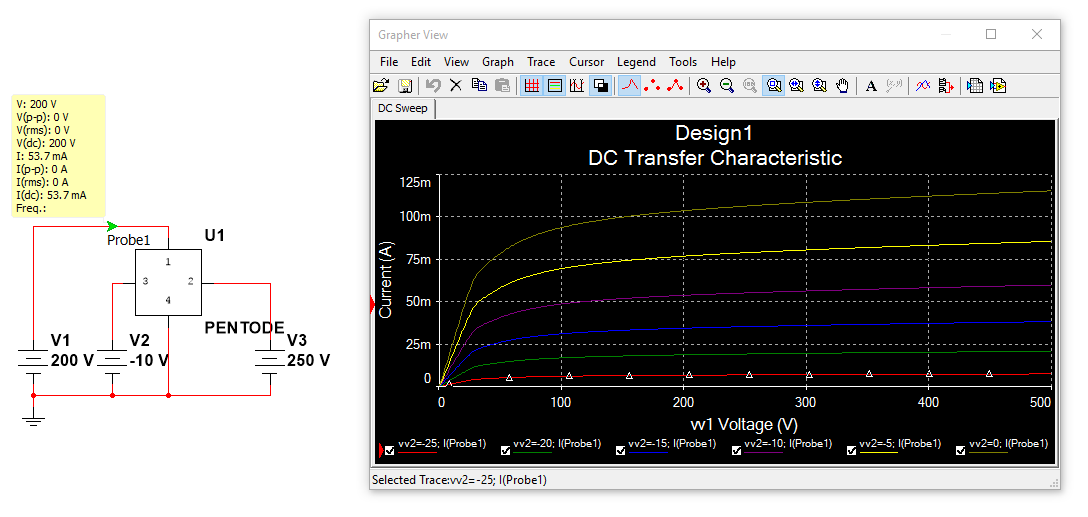Image resolution: width=1088 pixels, height=517 pixels.
Task: Click the grayed-out 100% zoom icon
Action: point(750,86)
